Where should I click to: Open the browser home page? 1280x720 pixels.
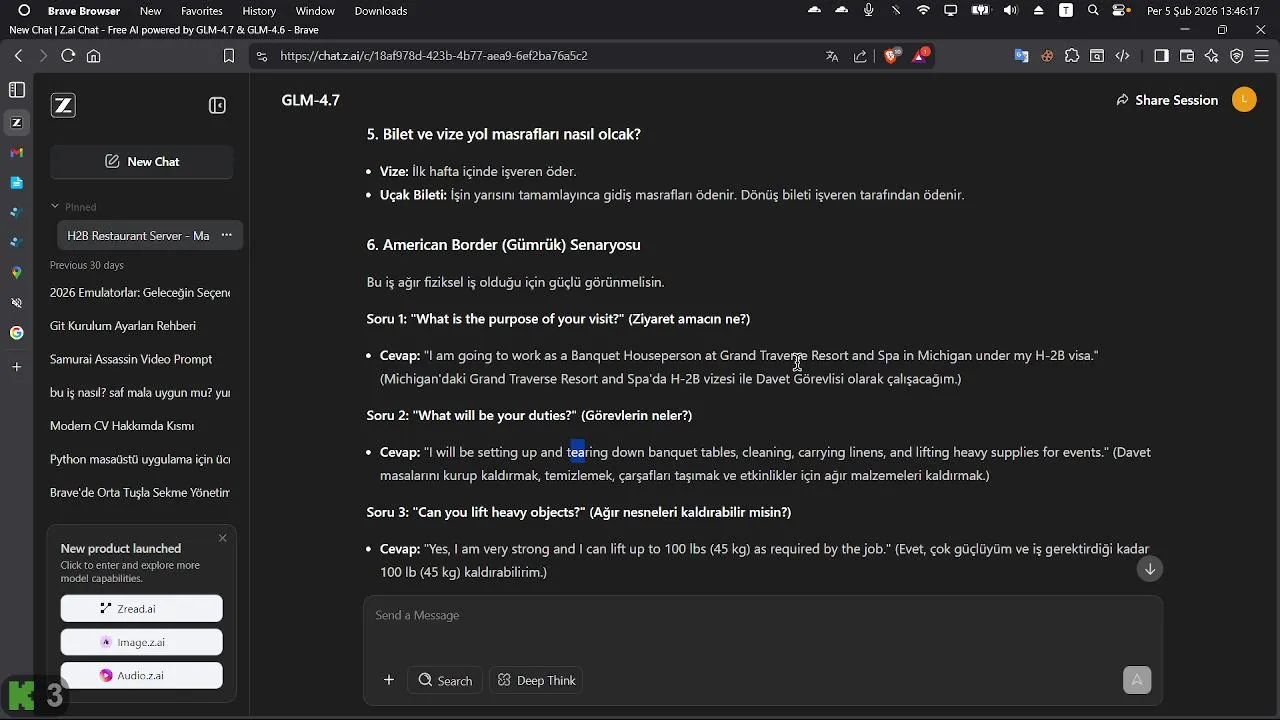94,56
